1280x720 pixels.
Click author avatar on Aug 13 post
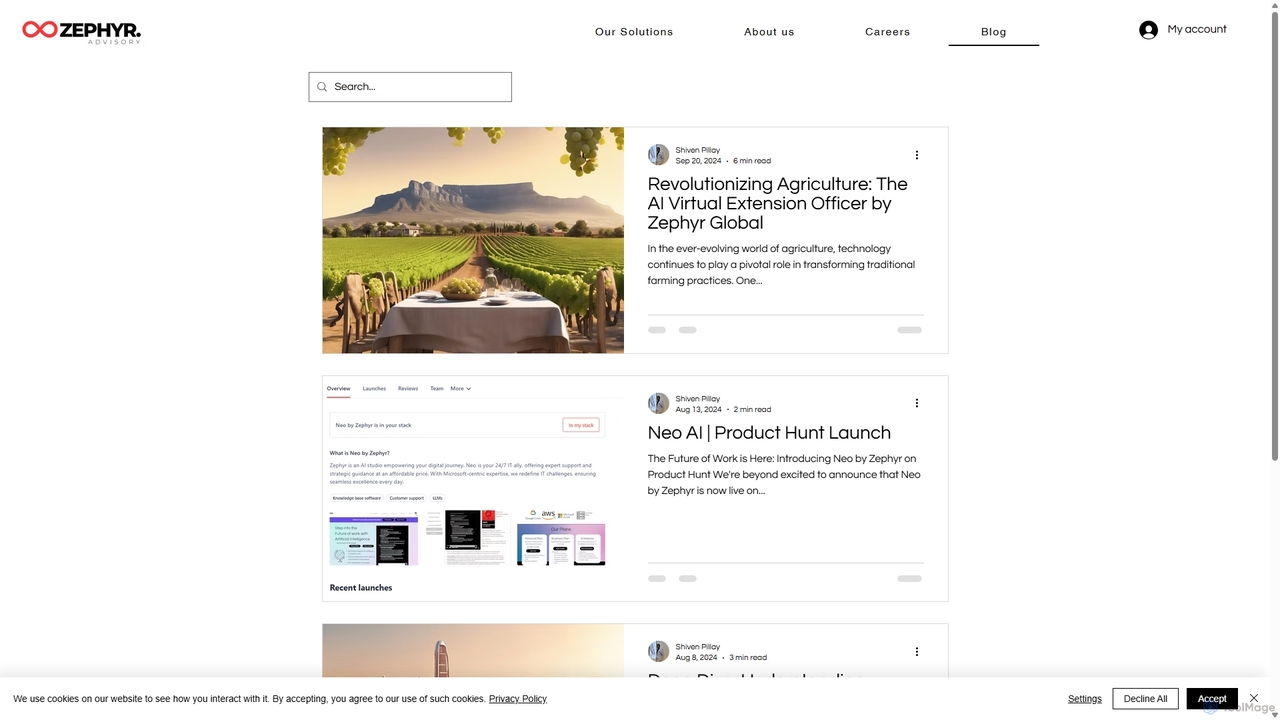tap(658, 403)
